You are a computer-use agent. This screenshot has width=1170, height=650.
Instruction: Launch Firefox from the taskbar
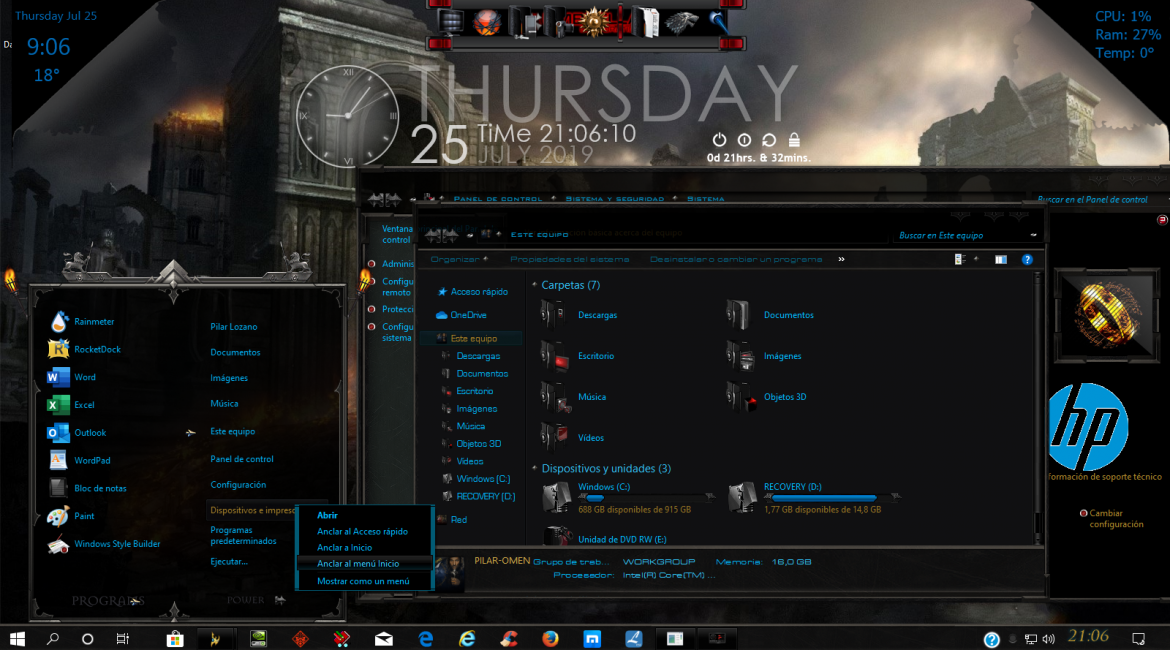point(550,639)
